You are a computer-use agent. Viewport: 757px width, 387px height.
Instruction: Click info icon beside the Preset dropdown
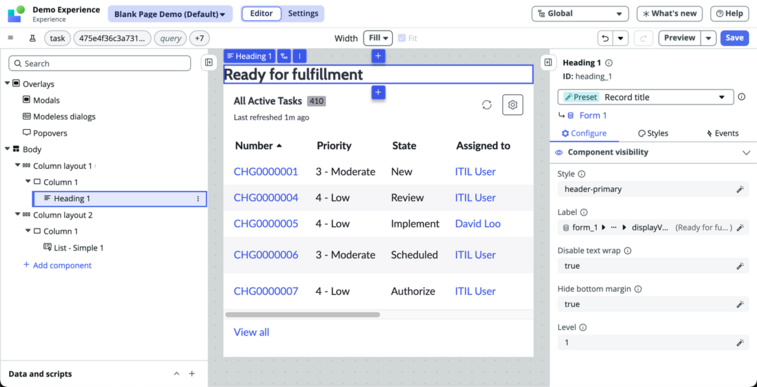tap(742, 97)
